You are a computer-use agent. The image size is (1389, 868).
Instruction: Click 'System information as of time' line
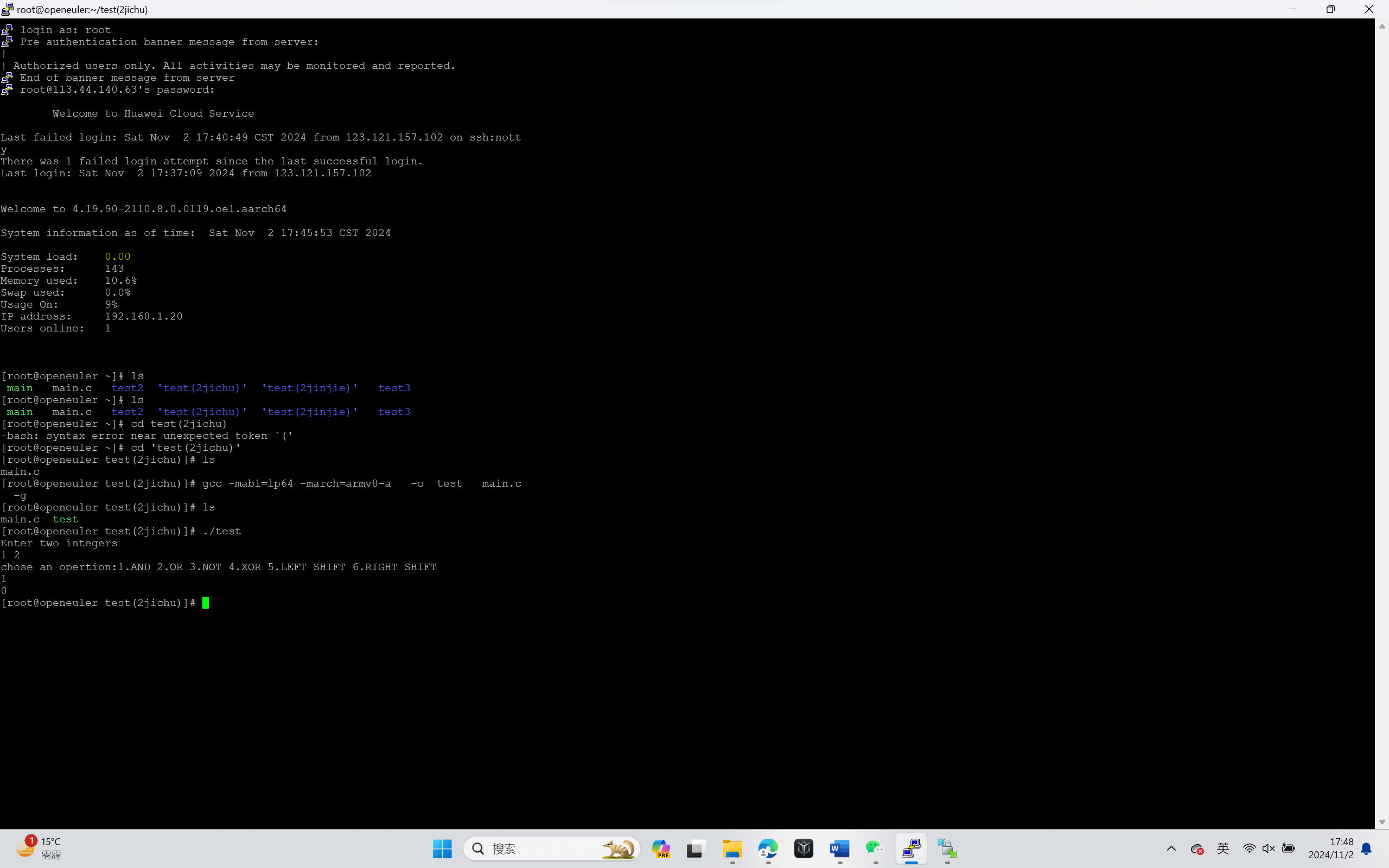(196, 233)
